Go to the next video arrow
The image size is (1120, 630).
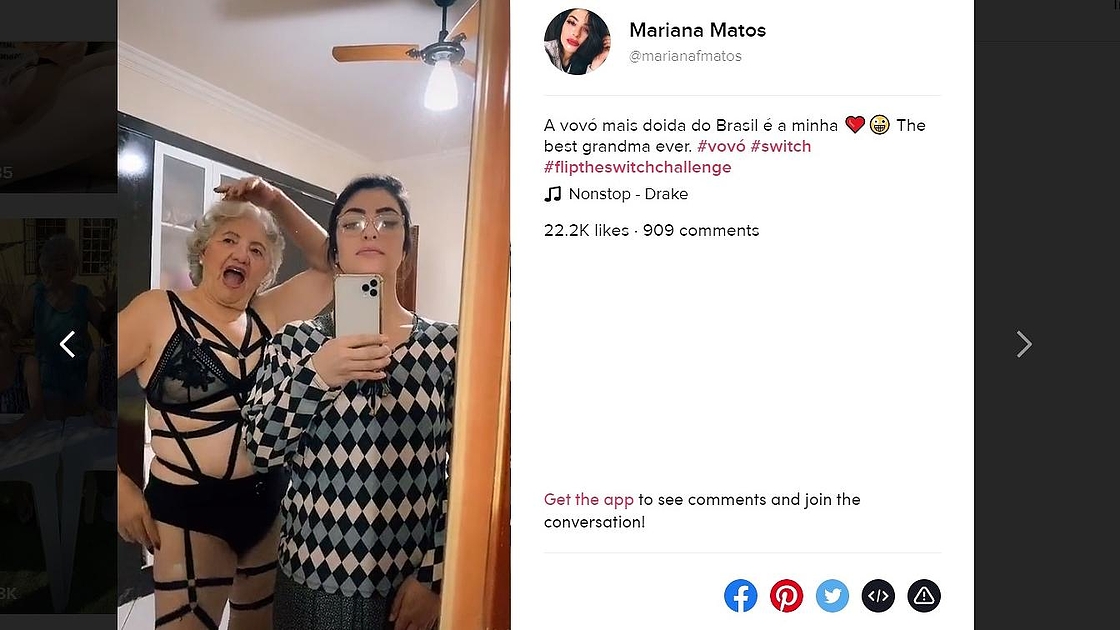1024,344
